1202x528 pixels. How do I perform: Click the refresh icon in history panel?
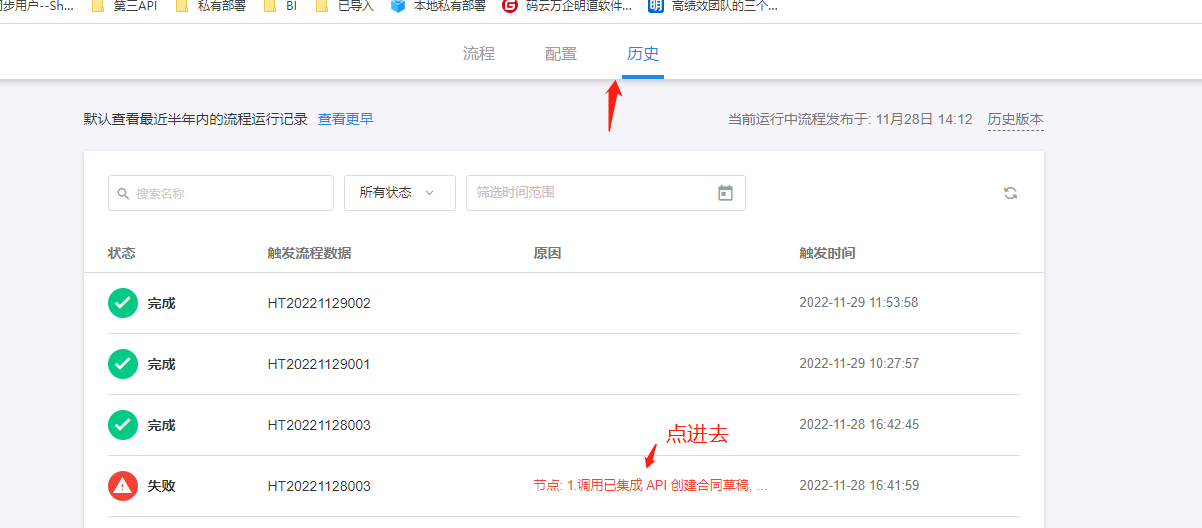tap(1010, 193)
